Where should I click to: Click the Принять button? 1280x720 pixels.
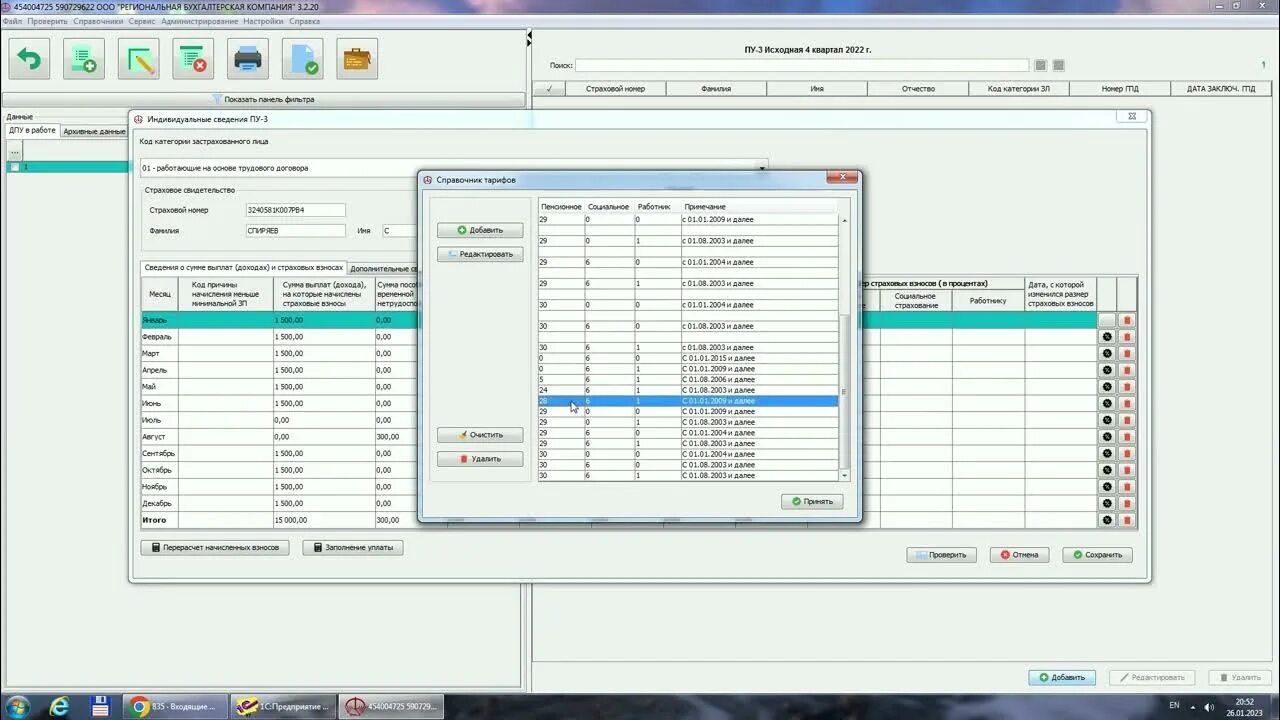pyautogui.click(x=812, y=501)
